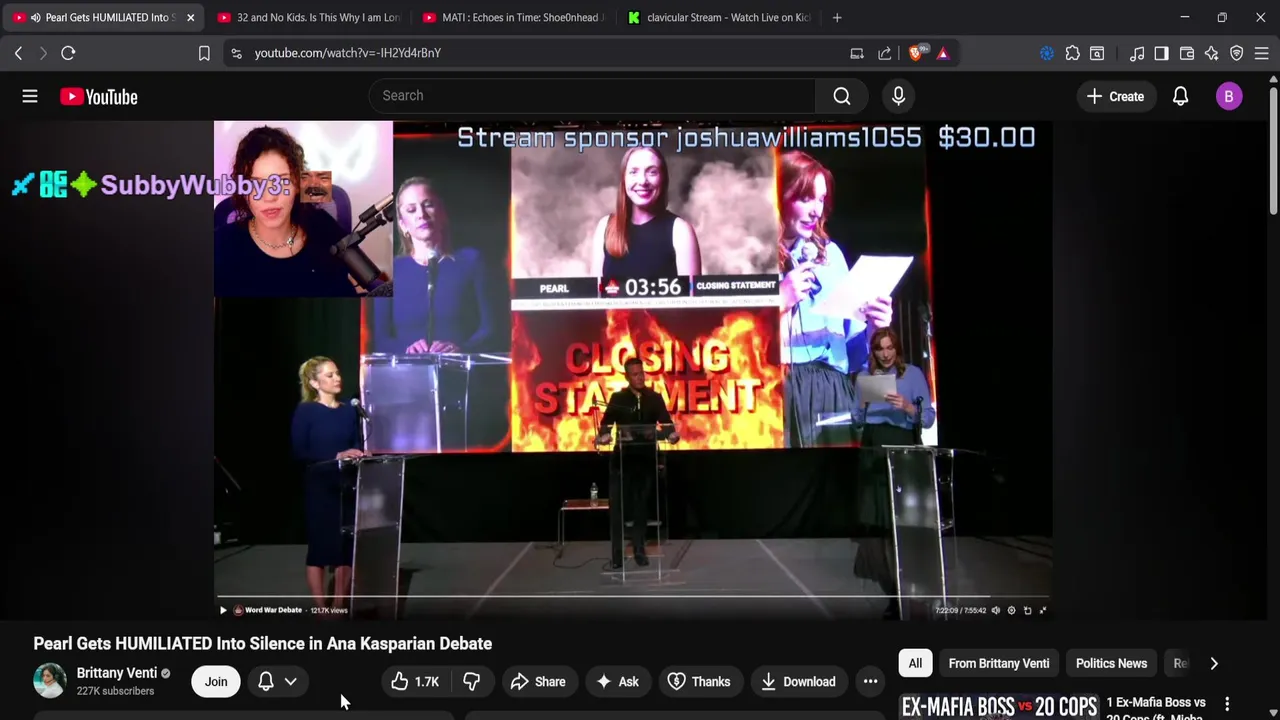Click the search magnifier button
The height and width of the screenshot is (720, 1280).
pos(842,96)
